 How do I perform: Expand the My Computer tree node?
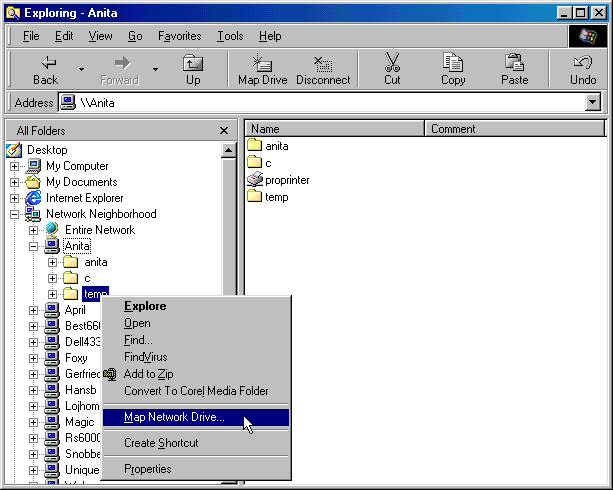click(x=15, y=166)
